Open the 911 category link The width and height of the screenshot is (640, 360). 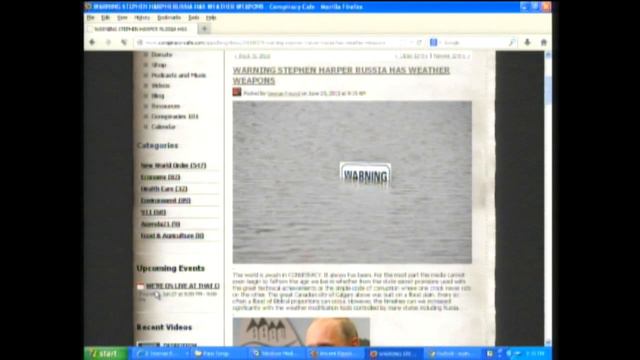tap(153, 212)
